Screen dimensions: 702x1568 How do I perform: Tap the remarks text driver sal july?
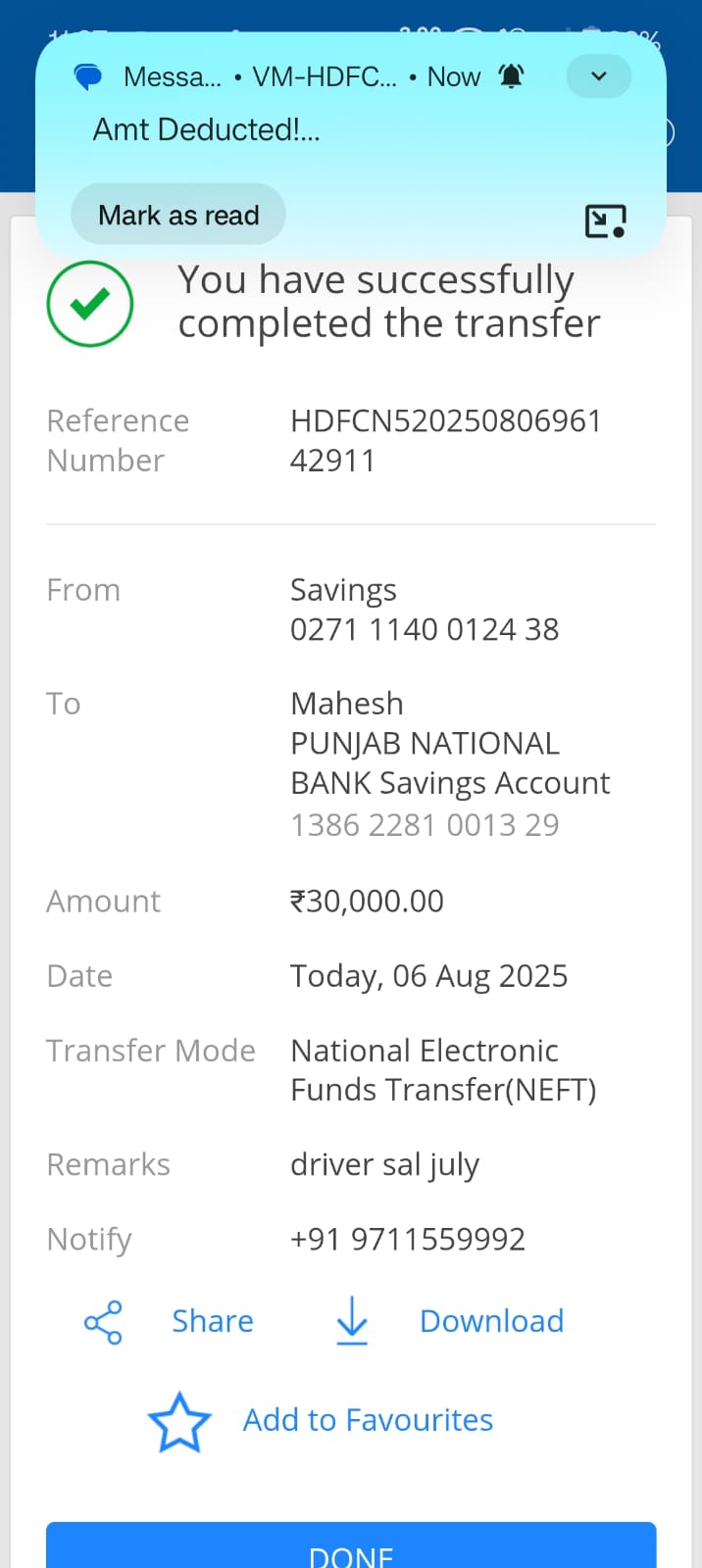384,1165
